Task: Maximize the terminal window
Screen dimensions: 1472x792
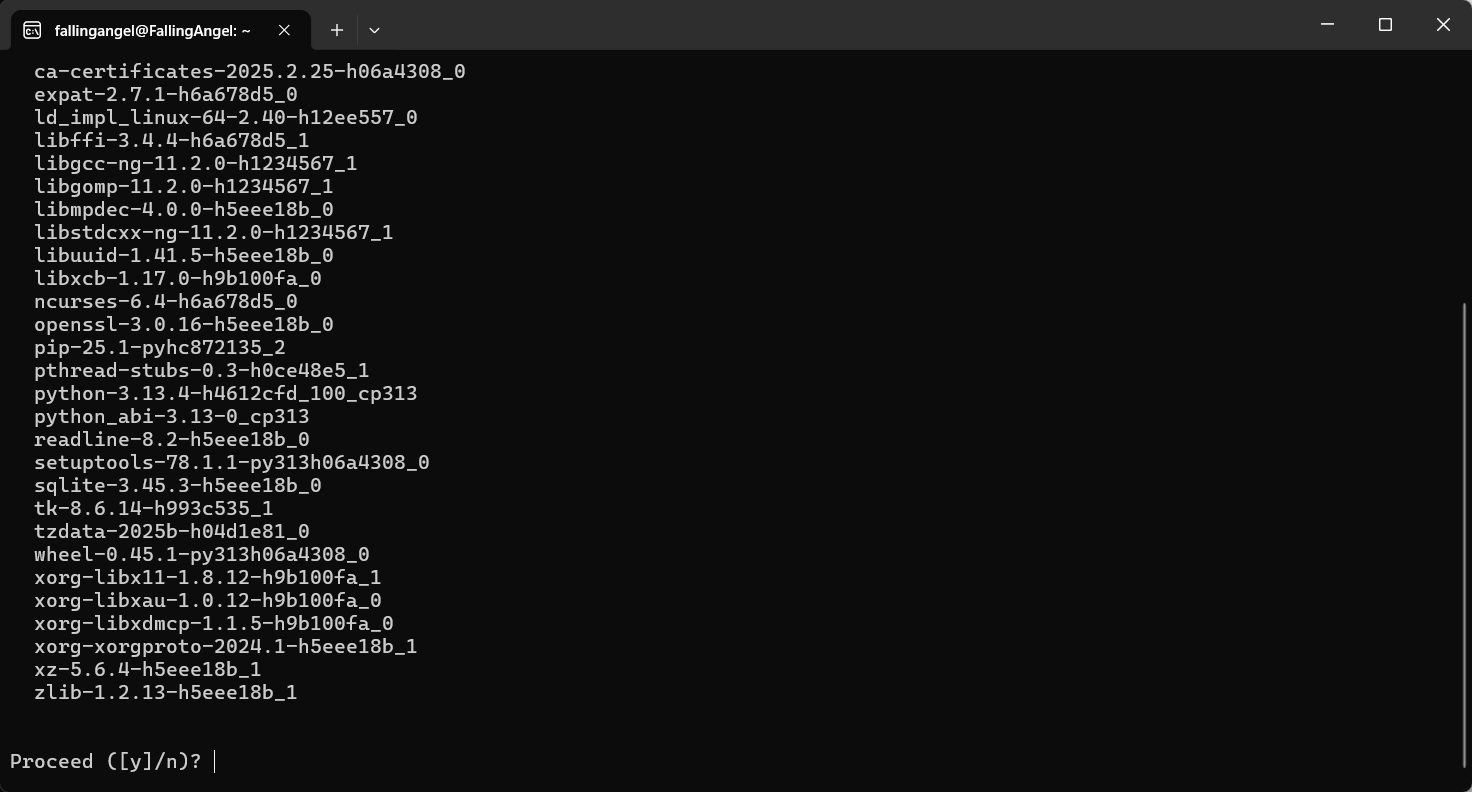Action: [x=1385, y=24]
